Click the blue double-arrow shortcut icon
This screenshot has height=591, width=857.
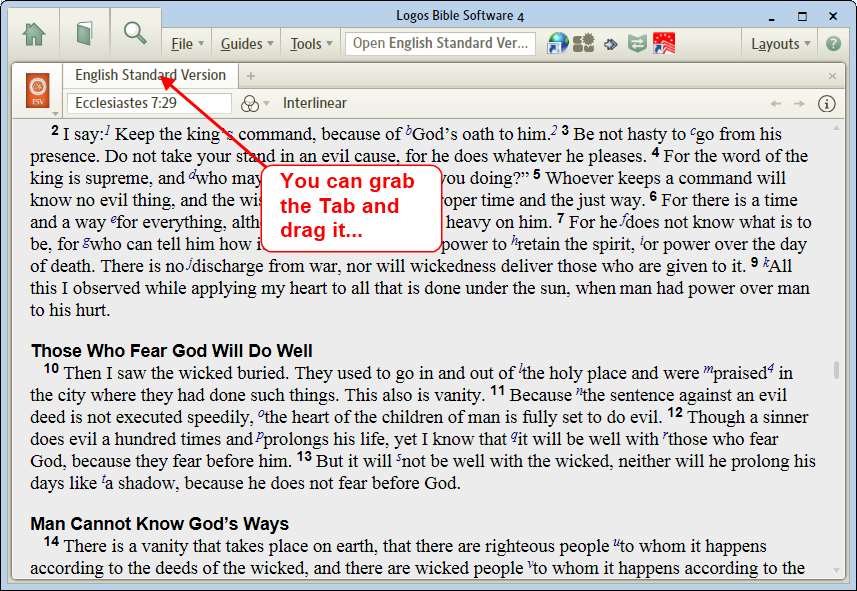click(611, 44)
